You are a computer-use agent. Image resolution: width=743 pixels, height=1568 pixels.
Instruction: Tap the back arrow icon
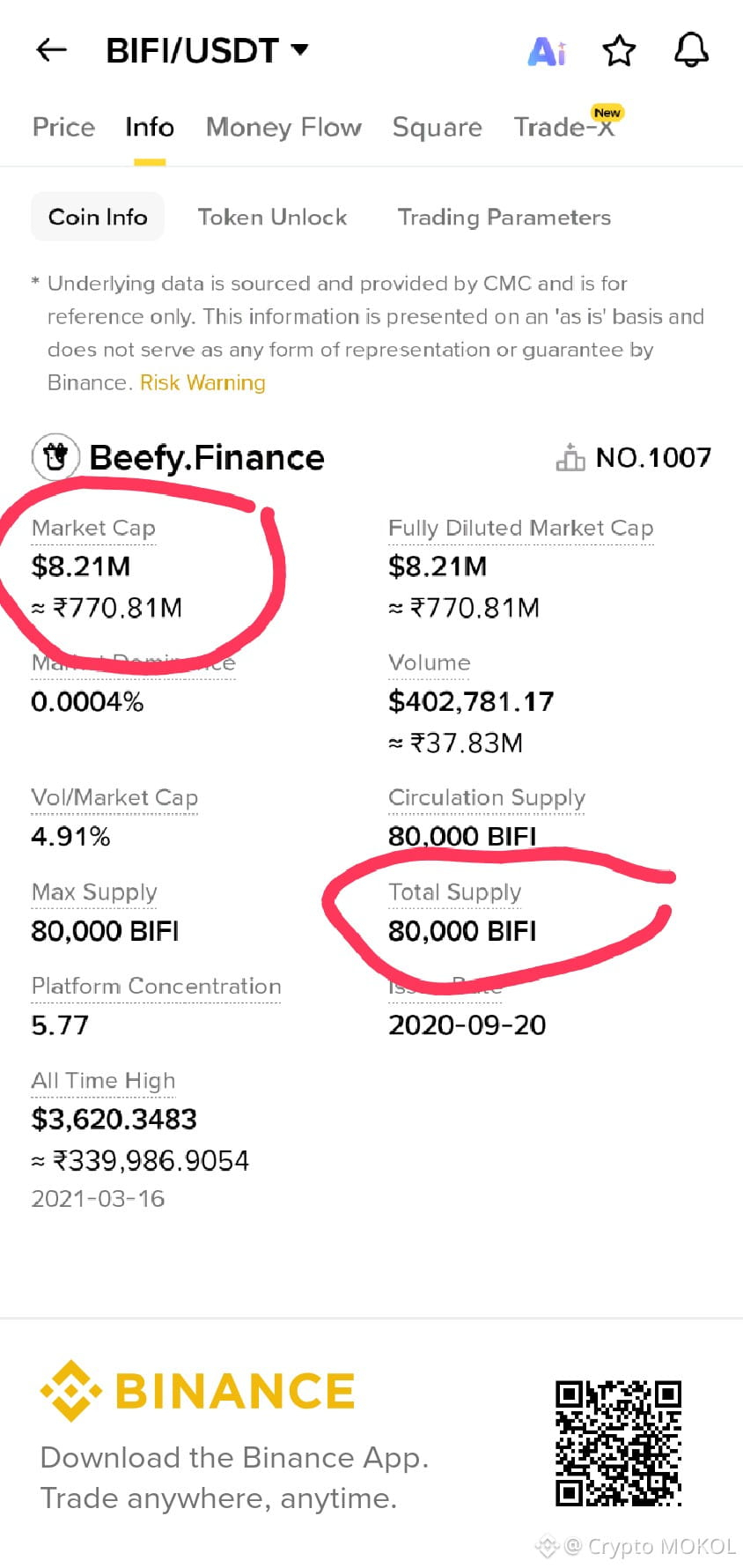(52, 50)
